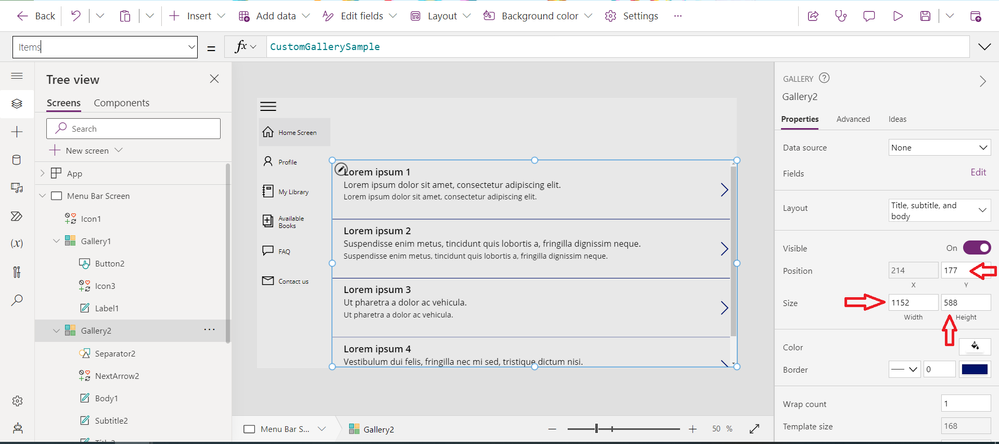Click the Publish icon at far right
This screenshot has width=999, height=444.
[975, 16]
